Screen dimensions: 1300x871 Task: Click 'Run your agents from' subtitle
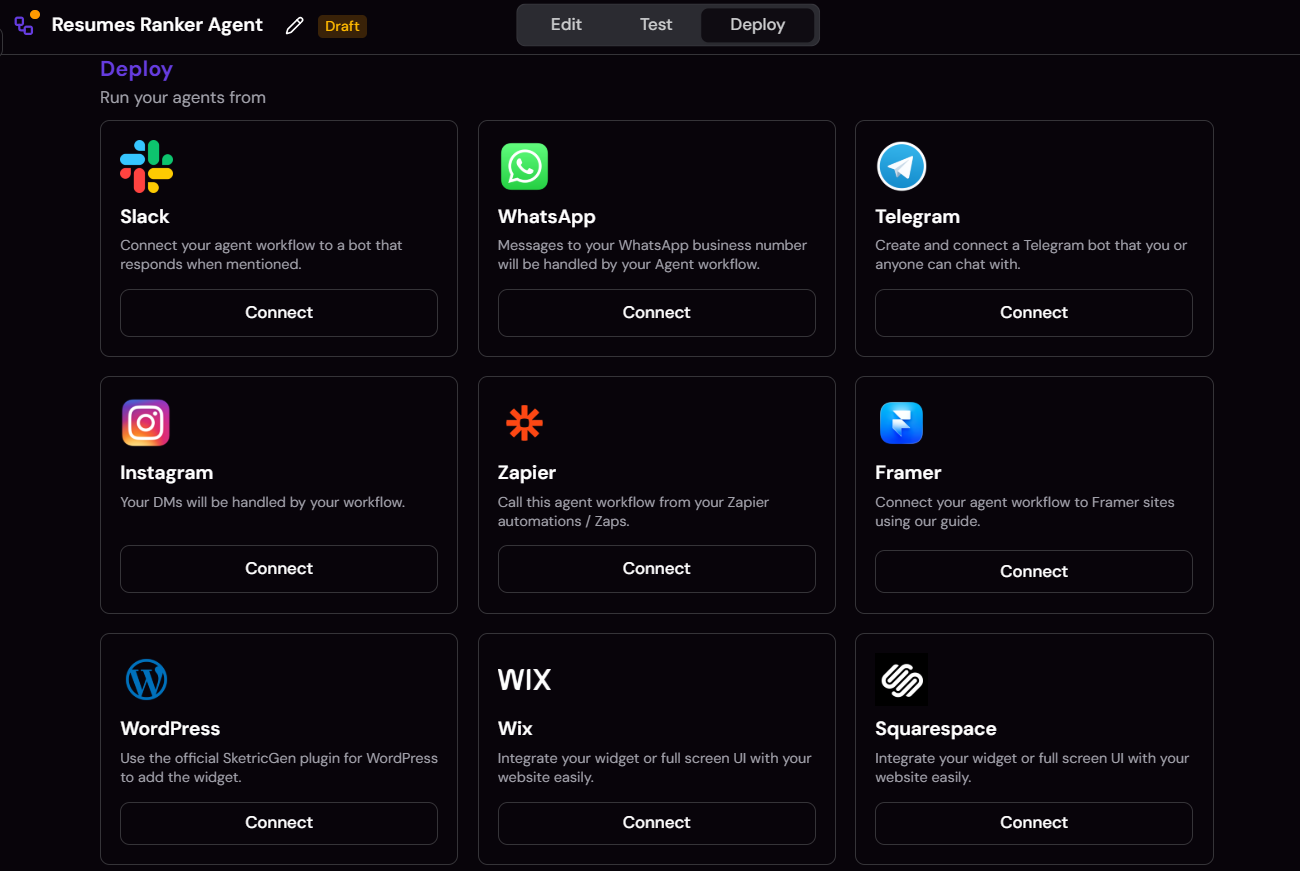click(x=183, y=98)
